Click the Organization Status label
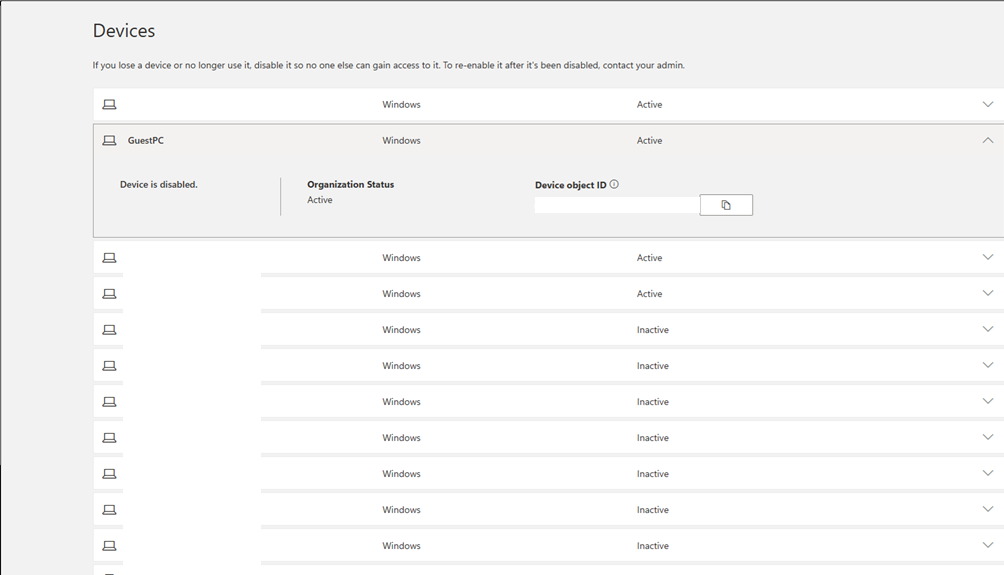1004x575 pixels. pyautogui.click(x=350, y=184)
